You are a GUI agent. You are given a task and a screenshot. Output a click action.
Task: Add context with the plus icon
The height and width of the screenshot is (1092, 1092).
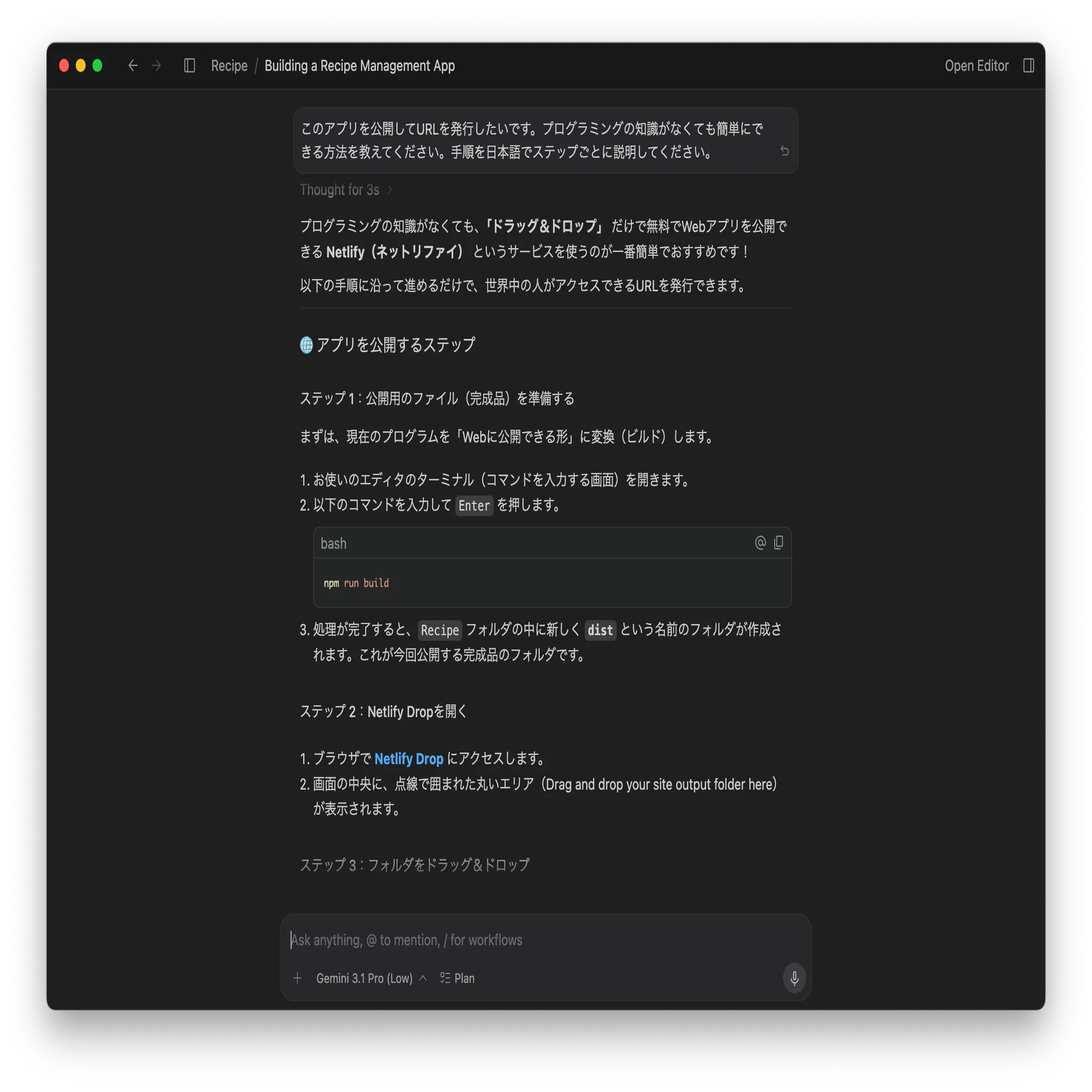(297, 978)
